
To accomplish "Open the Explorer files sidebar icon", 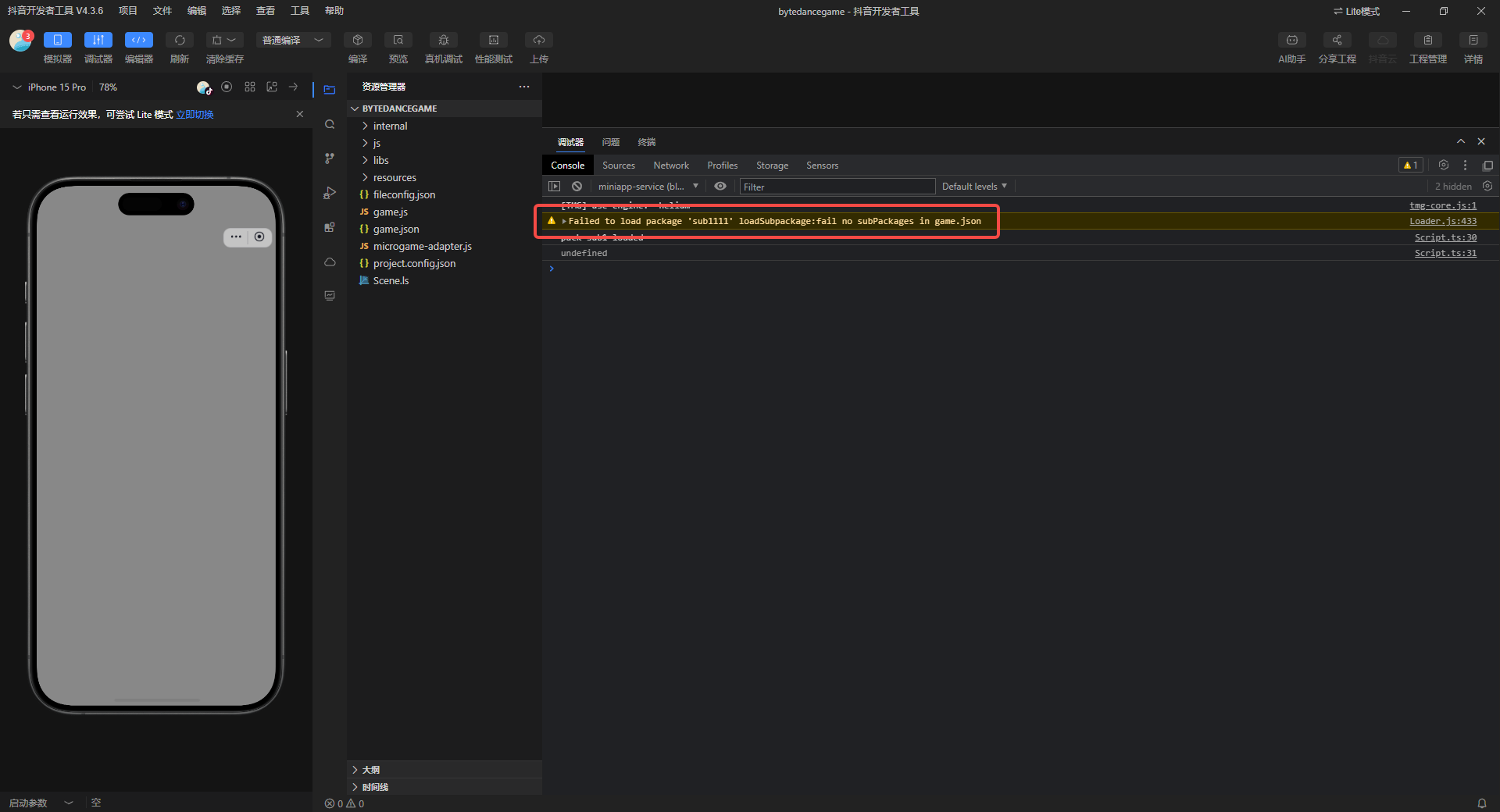I will click(330, 90).
